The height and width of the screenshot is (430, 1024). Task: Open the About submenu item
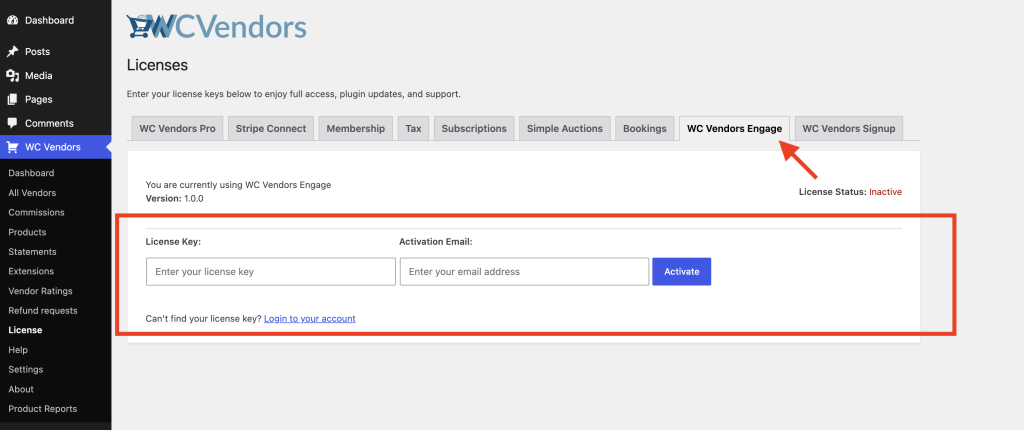click(x=21, y=389)
